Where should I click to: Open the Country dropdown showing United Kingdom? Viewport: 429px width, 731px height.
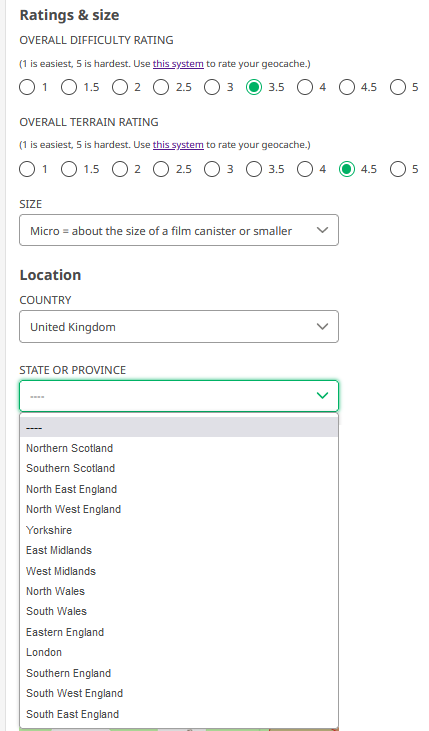tap(179, 327)
